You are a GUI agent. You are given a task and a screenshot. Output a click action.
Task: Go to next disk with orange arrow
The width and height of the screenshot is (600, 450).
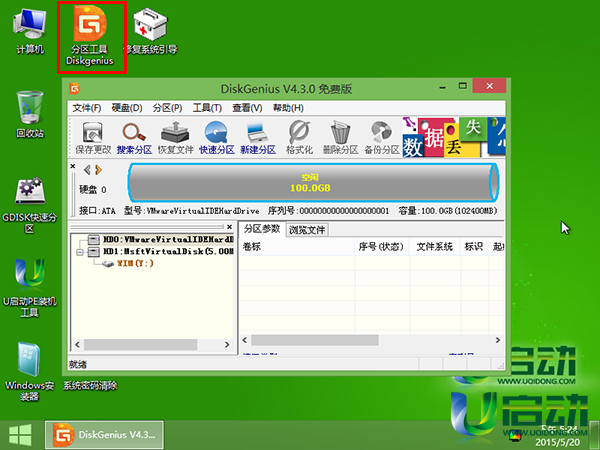[99, 170]
